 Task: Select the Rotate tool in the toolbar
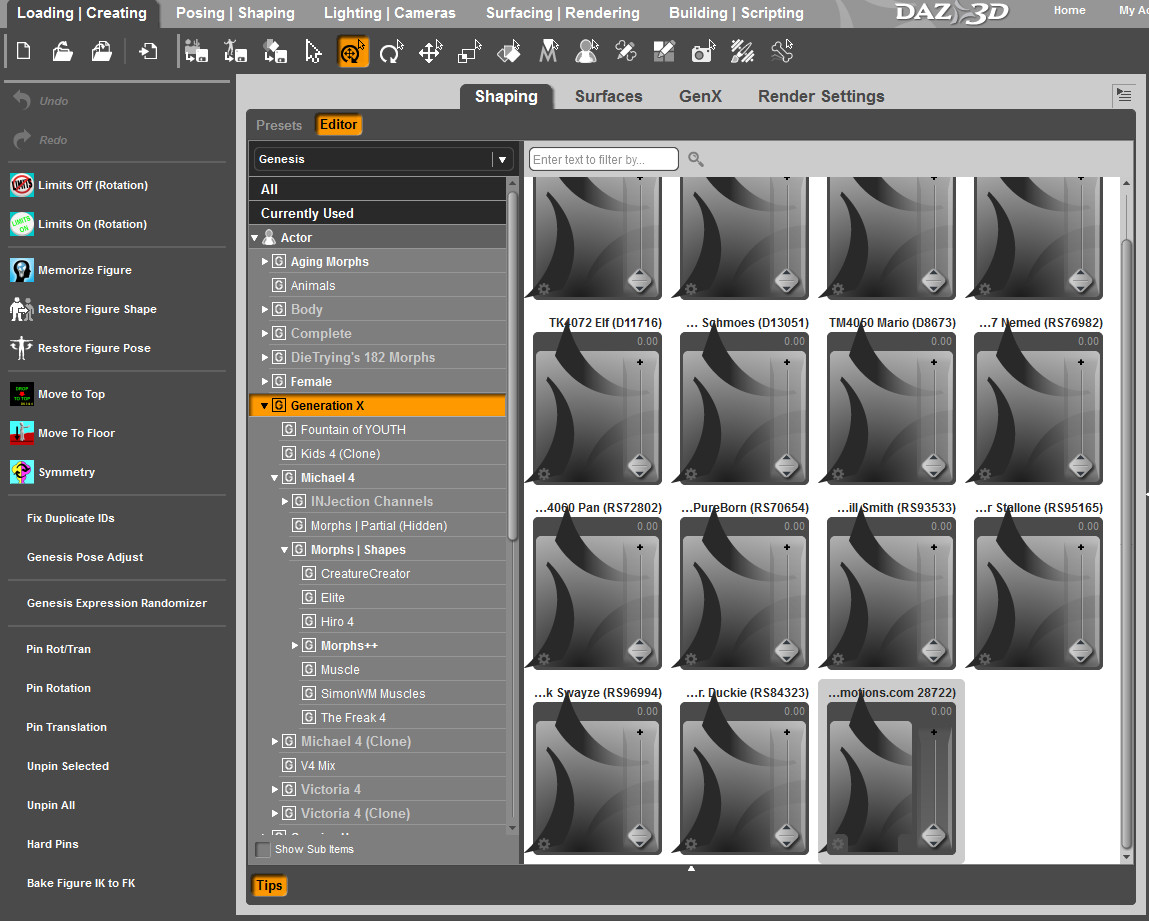(391, 52)
